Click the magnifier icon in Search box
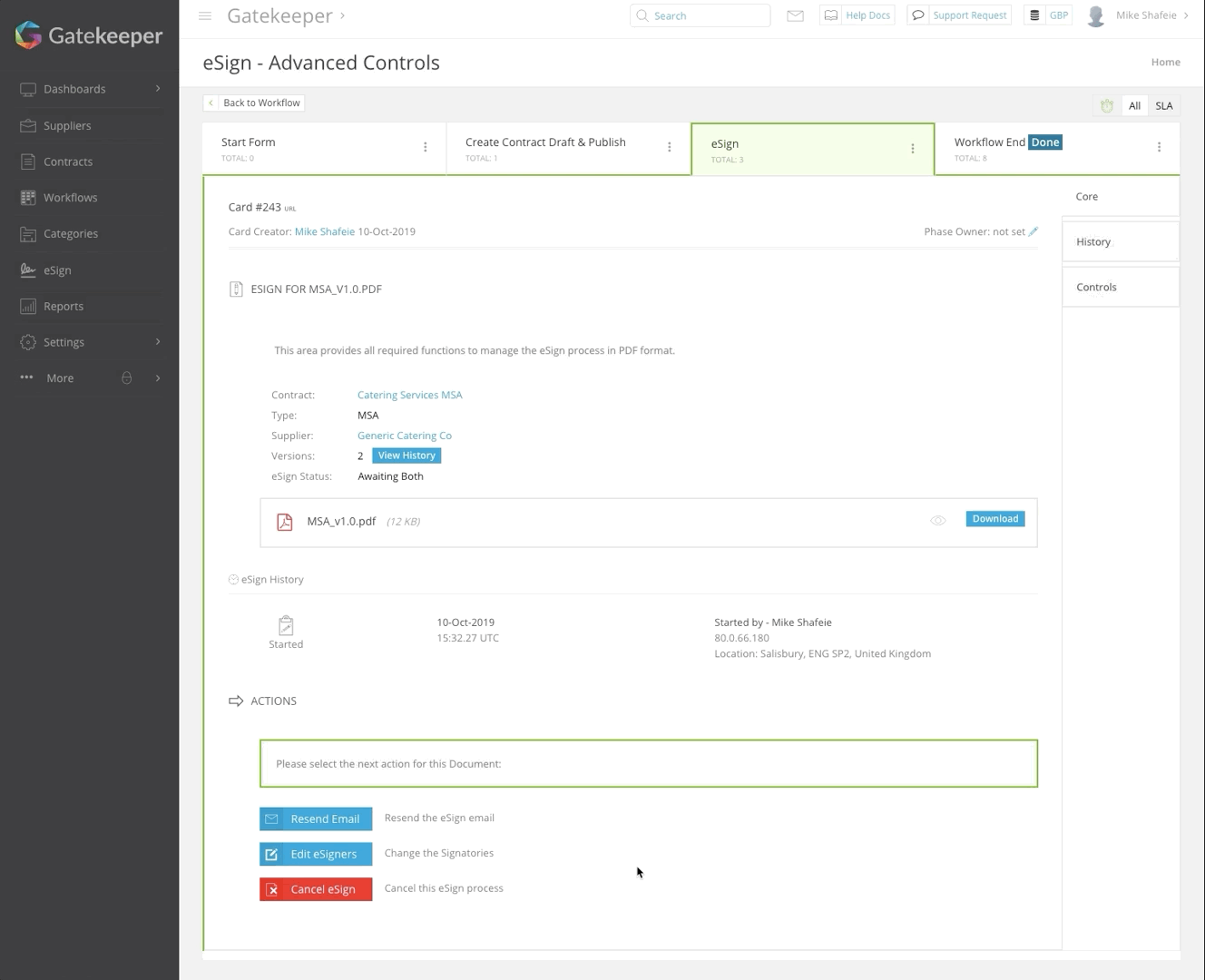1205x980 pixels. coord(642,15)
